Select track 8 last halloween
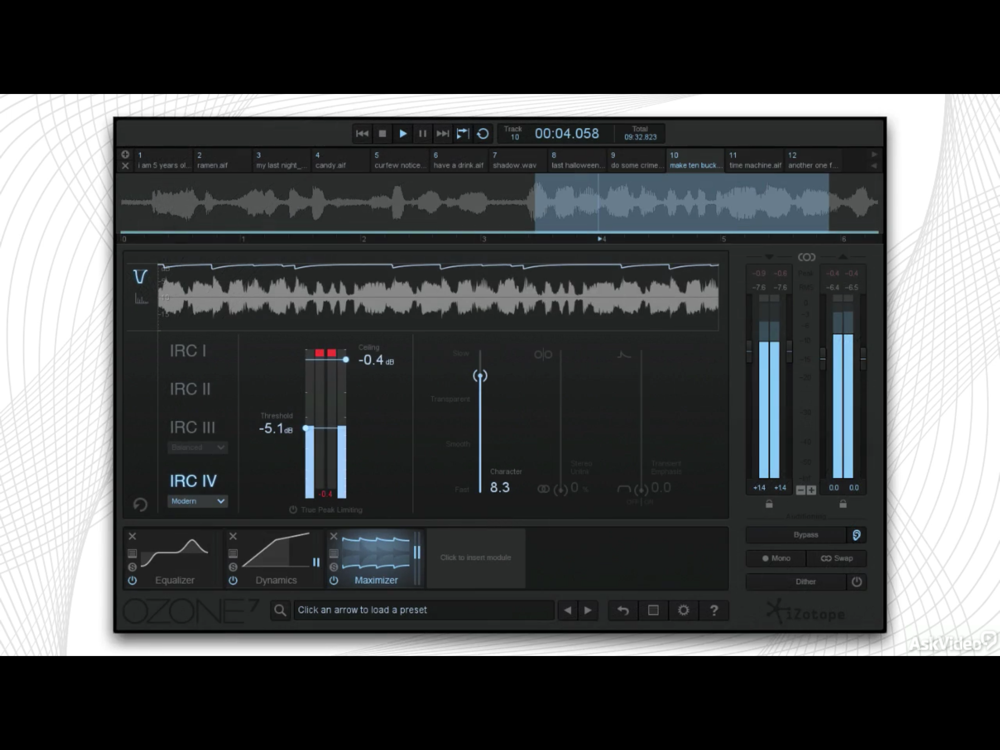 pyautogui.click(x=575, y=161)
